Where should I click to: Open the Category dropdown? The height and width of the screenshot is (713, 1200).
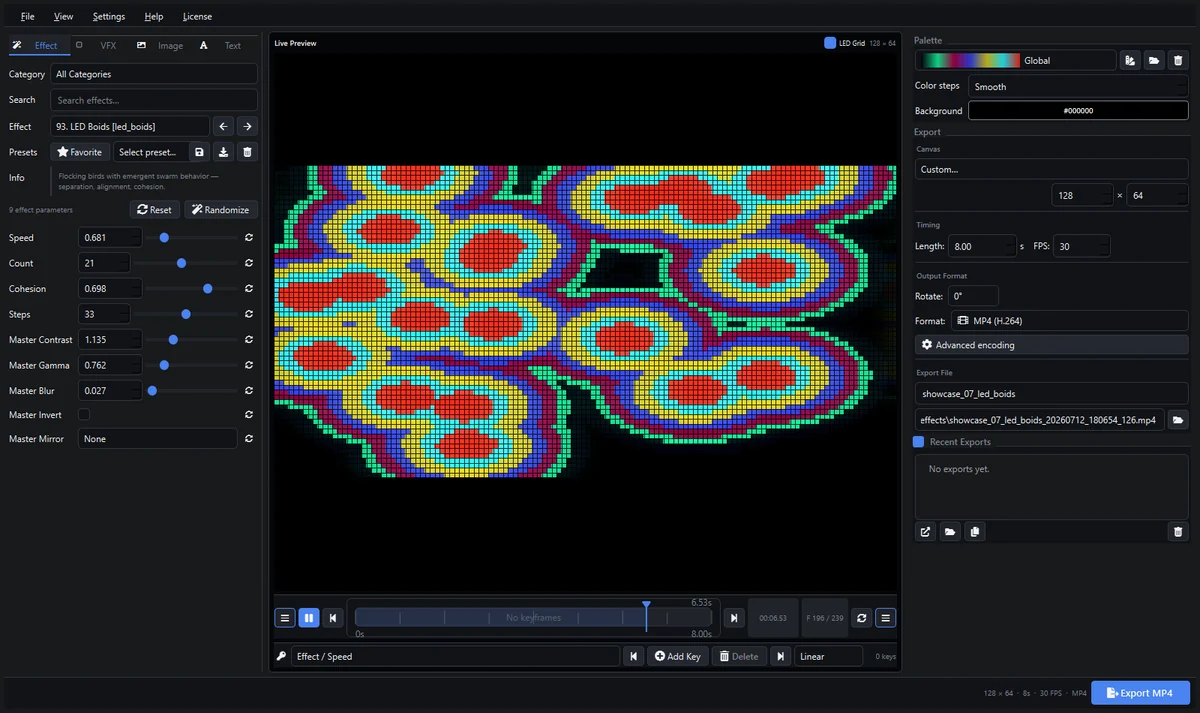154,74
